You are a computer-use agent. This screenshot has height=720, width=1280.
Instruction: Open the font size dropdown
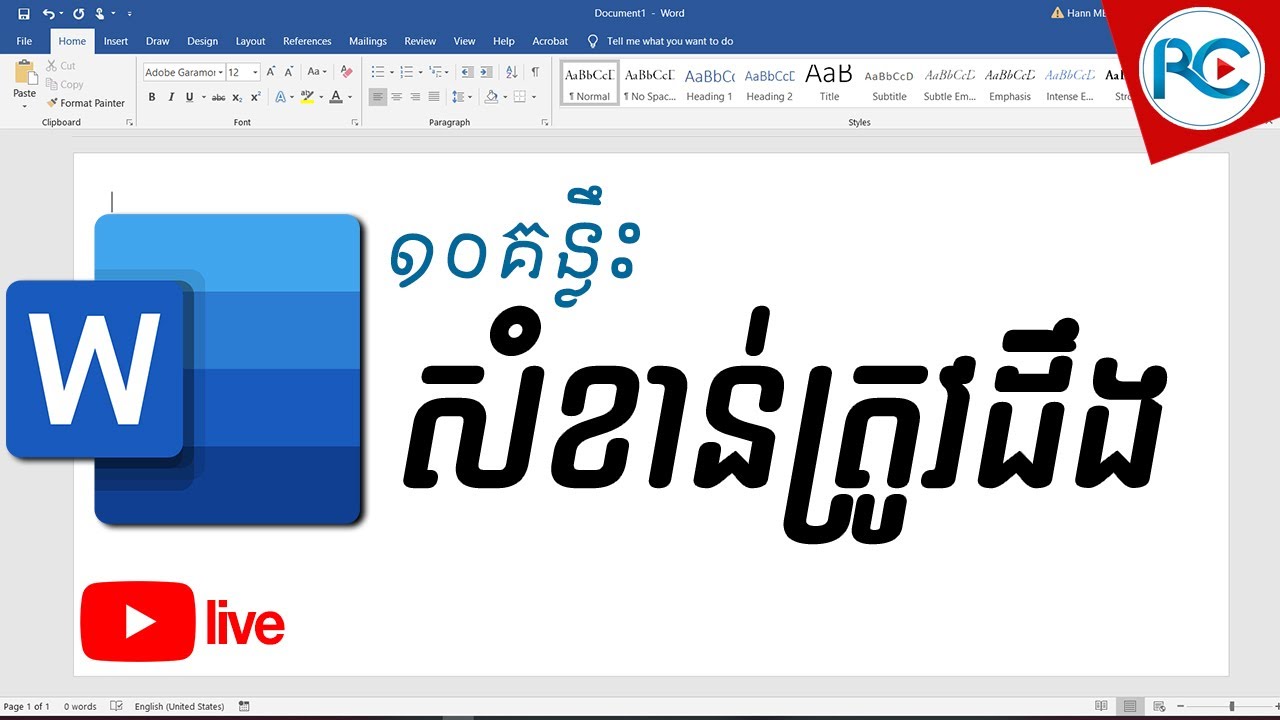coord(256,72)
